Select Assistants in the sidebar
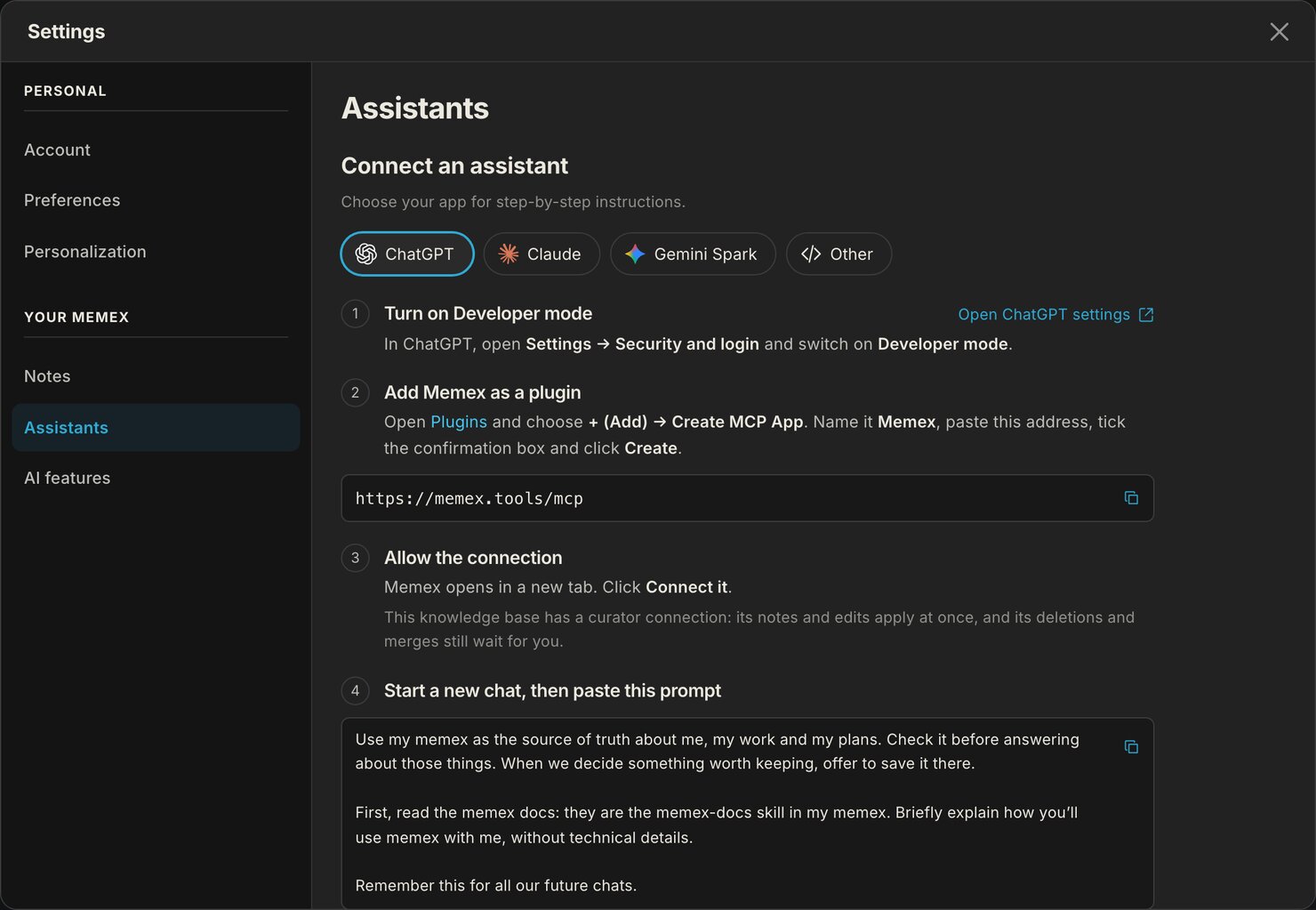 156,427
